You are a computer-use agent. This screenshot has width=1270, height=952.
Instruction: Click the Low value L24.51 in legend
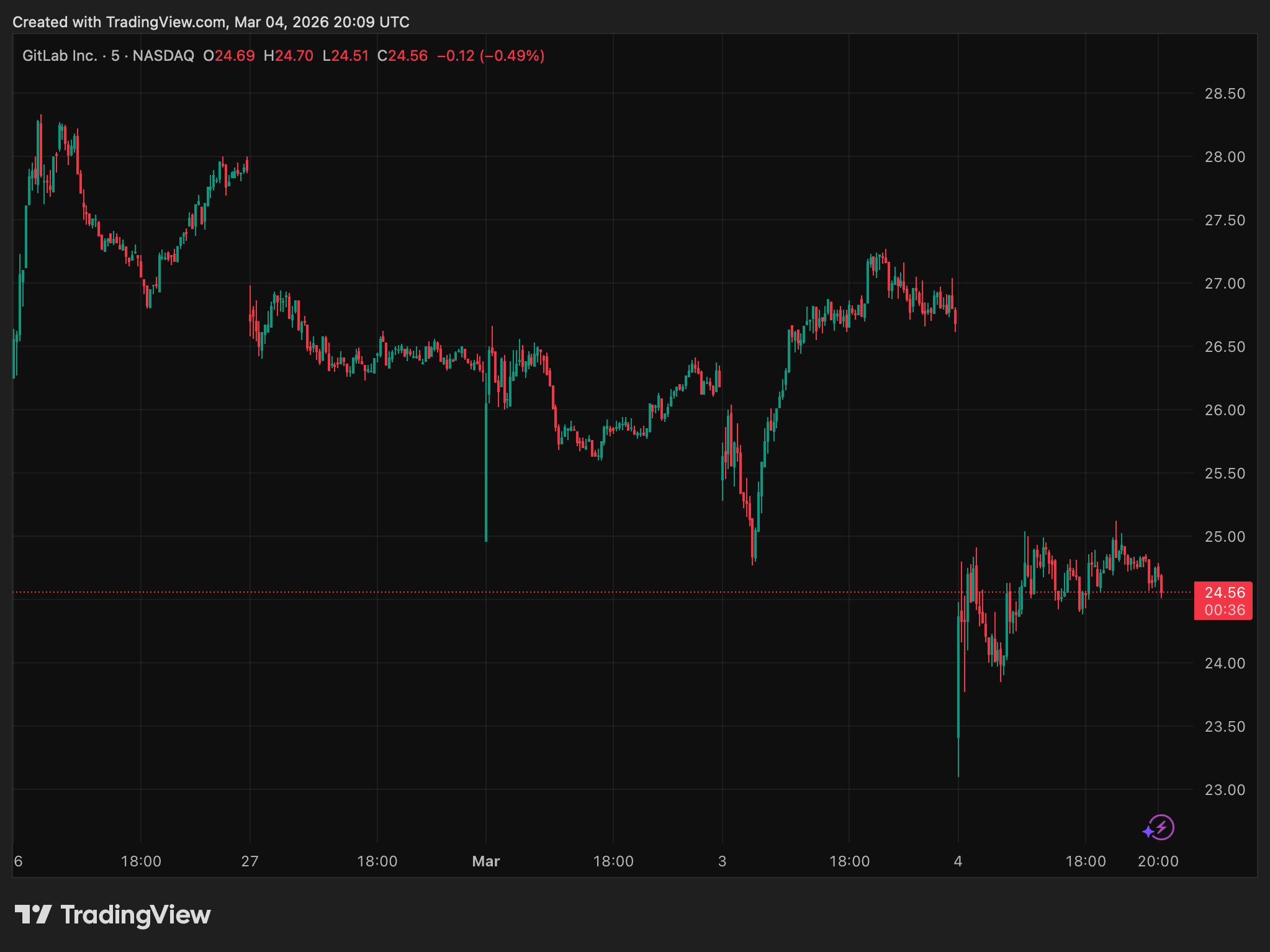(x=346, y=56)
